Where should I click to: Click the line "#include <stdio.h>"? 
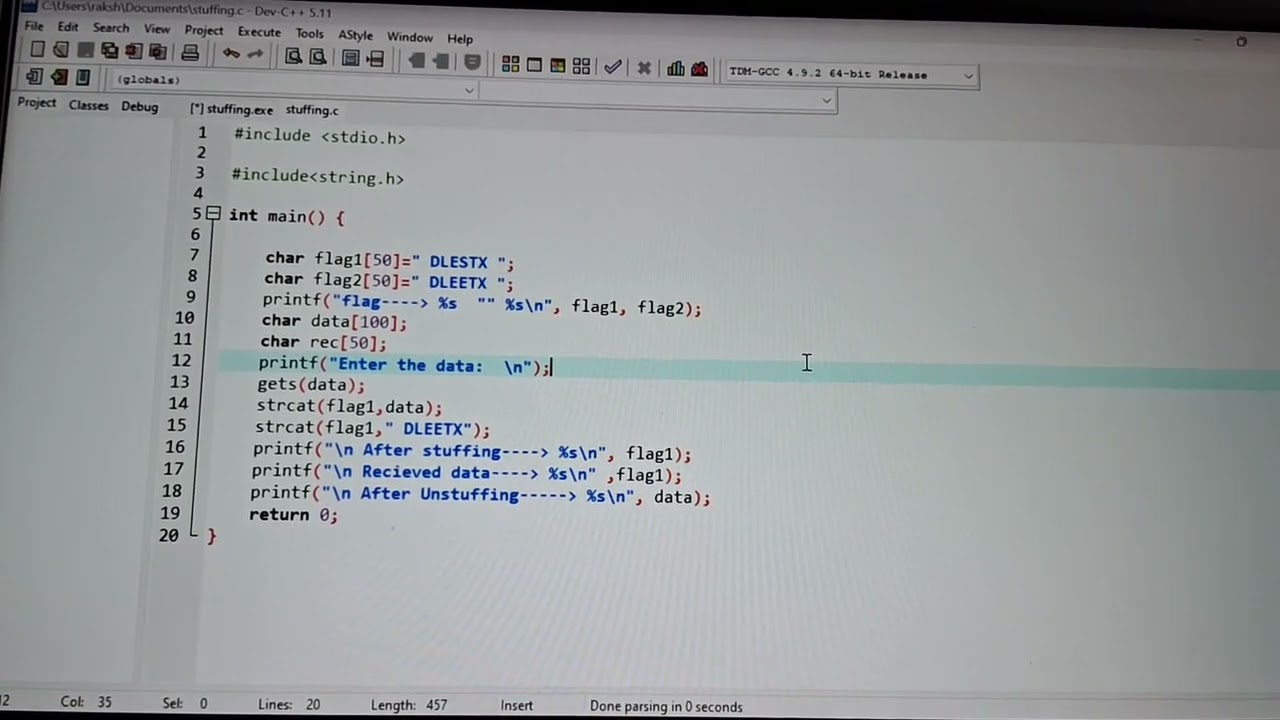[320, 137]
